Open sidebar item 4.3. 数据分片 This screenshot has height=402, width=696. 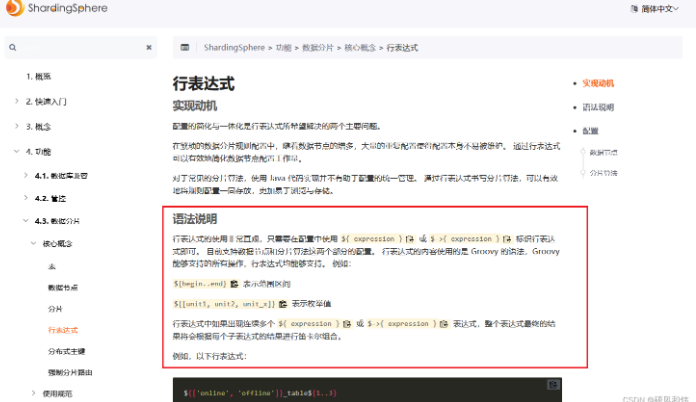(x=57, y=221)
